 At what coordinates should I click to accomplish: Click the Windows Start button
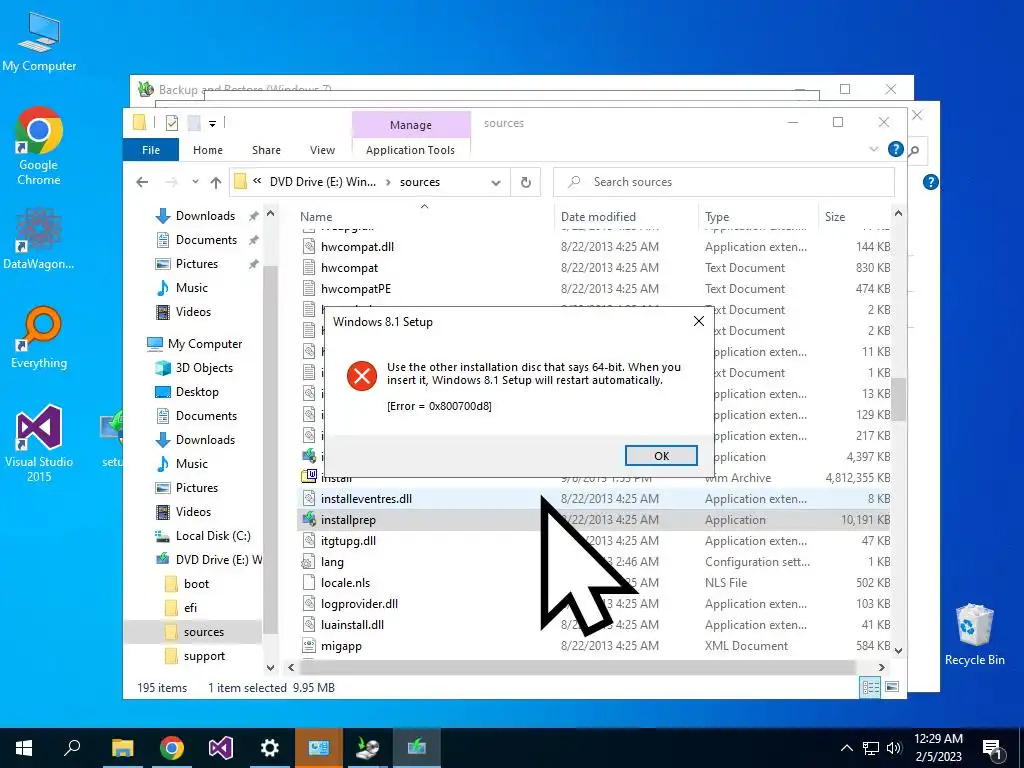pos(24,748)
